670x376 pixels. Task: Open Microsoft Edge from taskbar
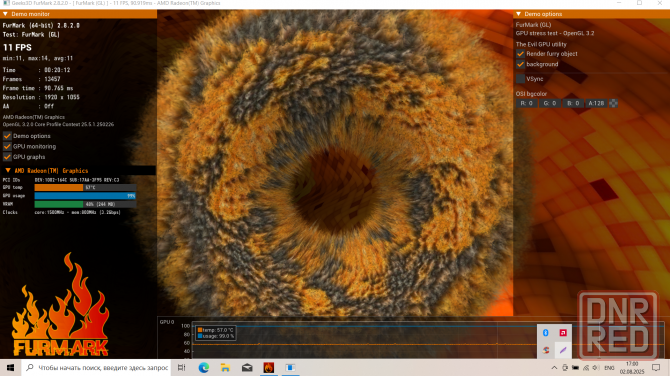(x=204, y=367)
